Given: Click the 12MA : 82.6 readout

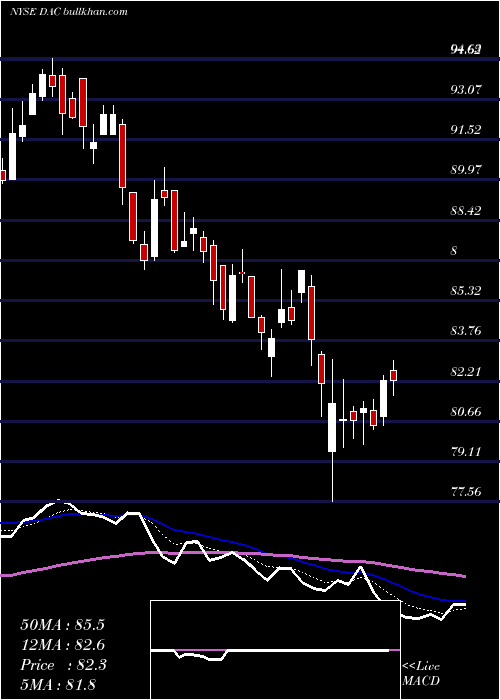Looking at the screenshot, I should pos(62,645).
